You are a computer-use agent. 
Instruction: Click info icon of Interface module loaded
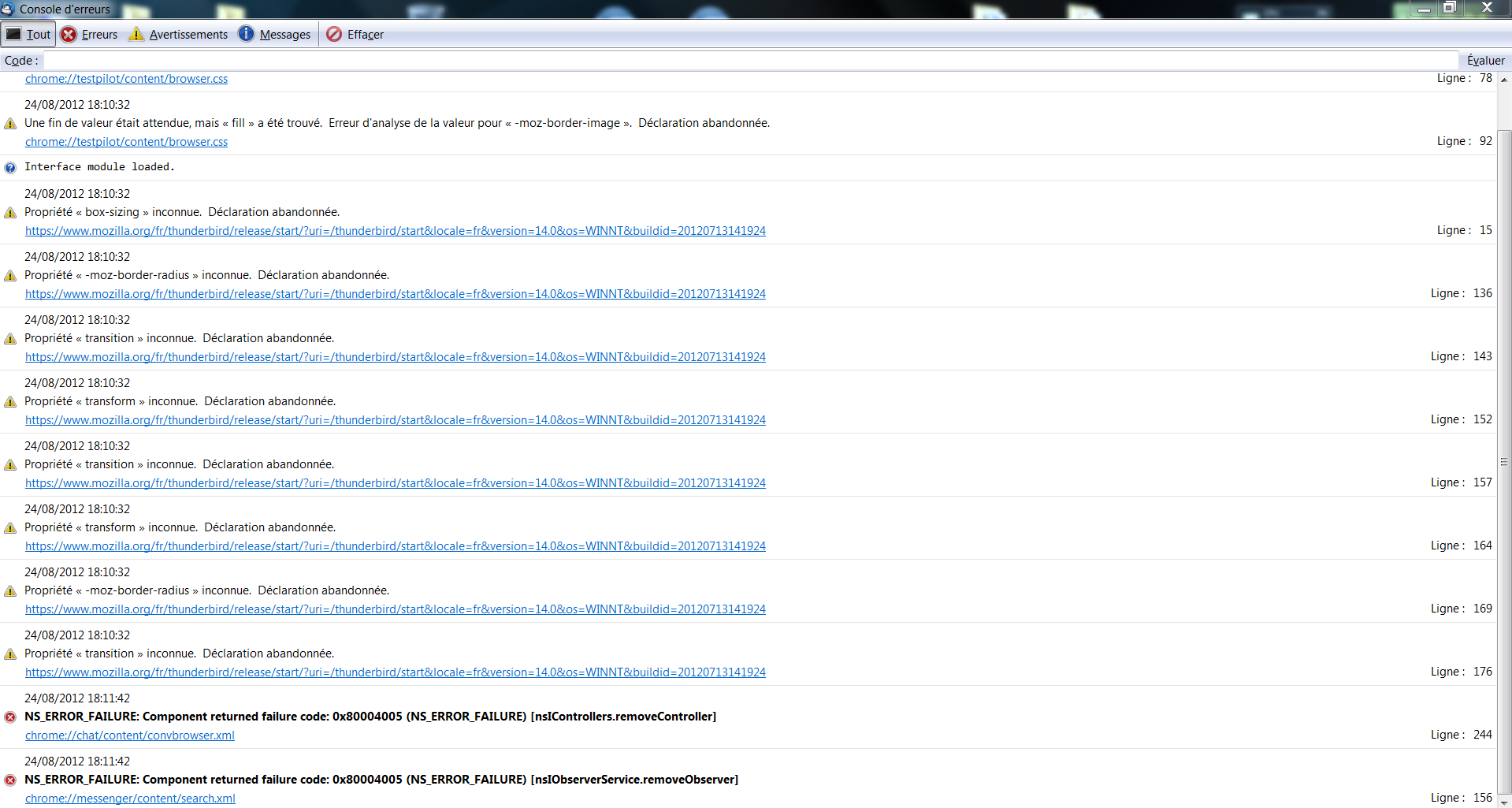click(x=10, y=167)
